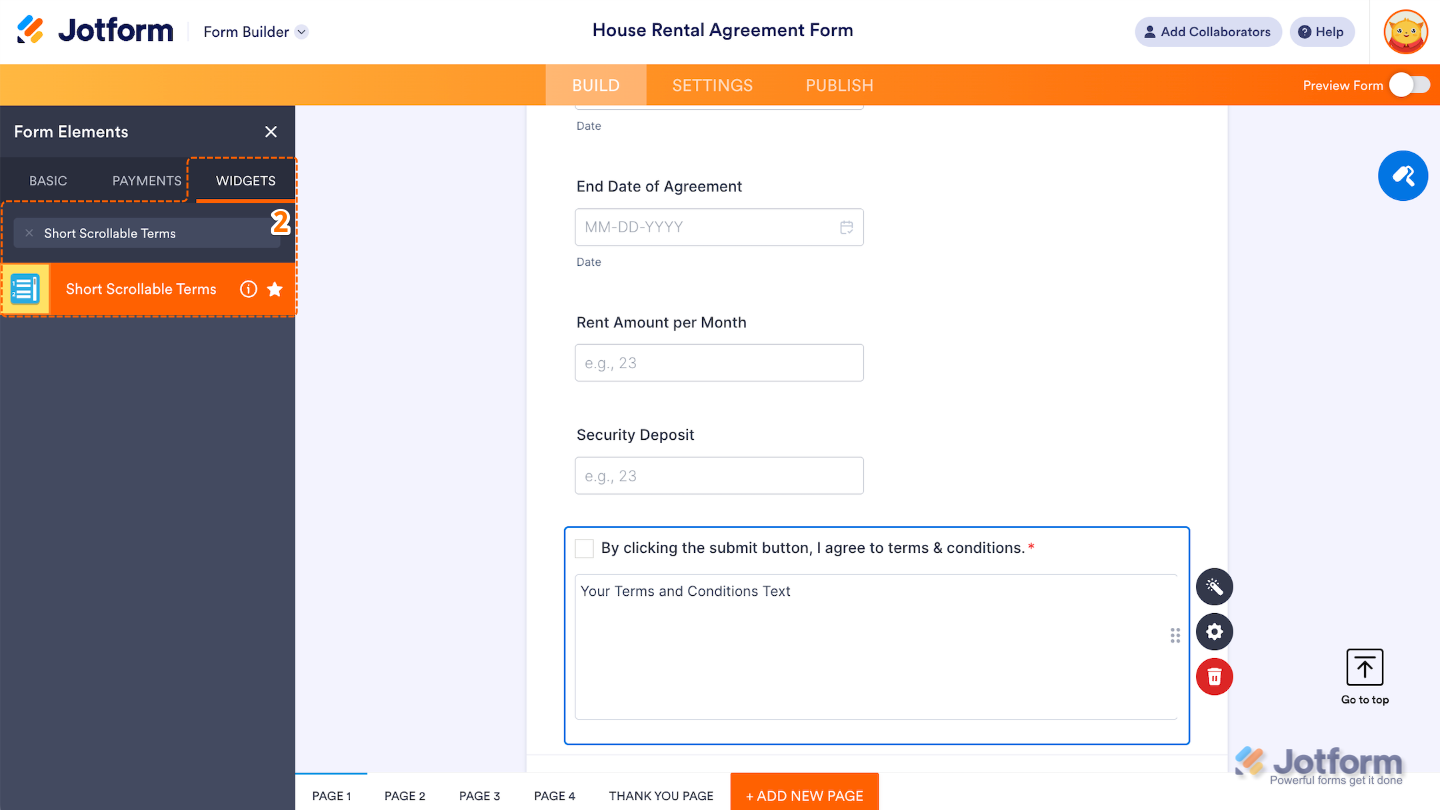Switch to the SETTINGS tab

pos(712,85)
